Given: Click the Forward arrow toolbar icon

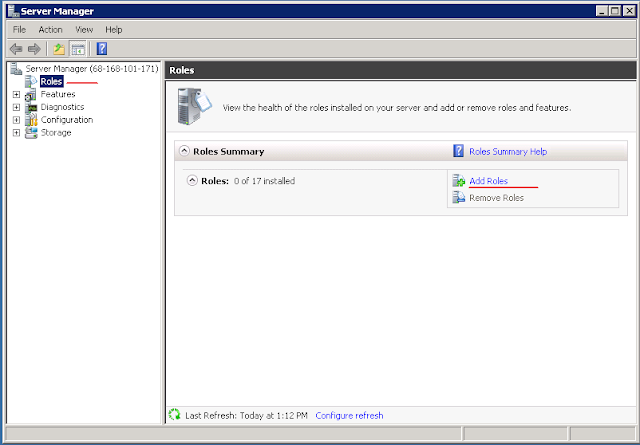Looking at the screenshot, I should click(x=34, y=49).
